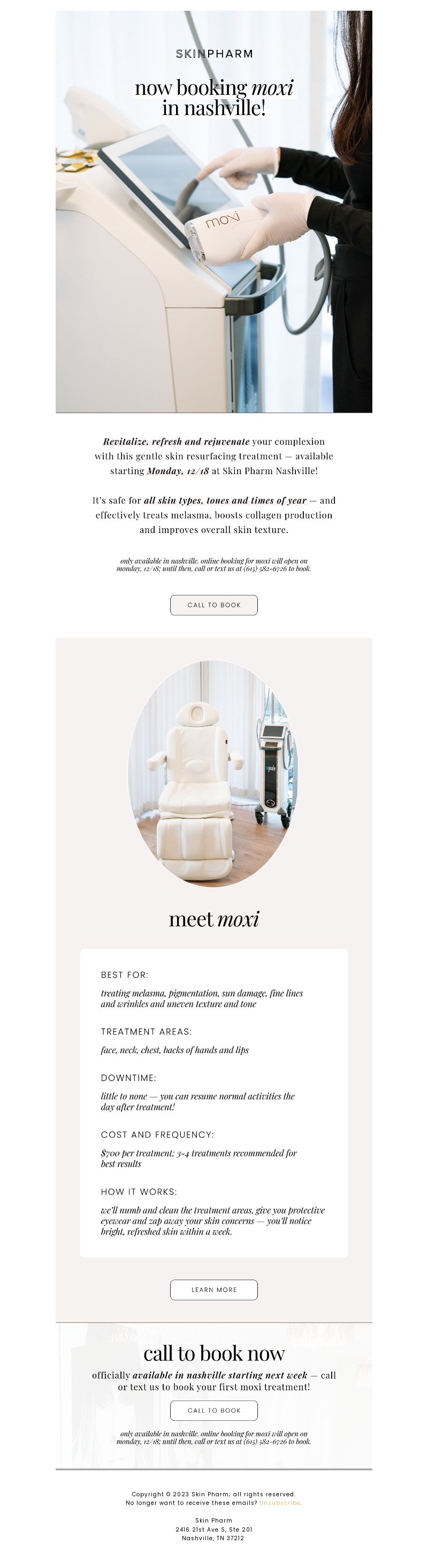The width and height of the screenshot is (428, 1568).
Task: Click the TREATMENT AREAS section label
Action: click(146, 1032)
